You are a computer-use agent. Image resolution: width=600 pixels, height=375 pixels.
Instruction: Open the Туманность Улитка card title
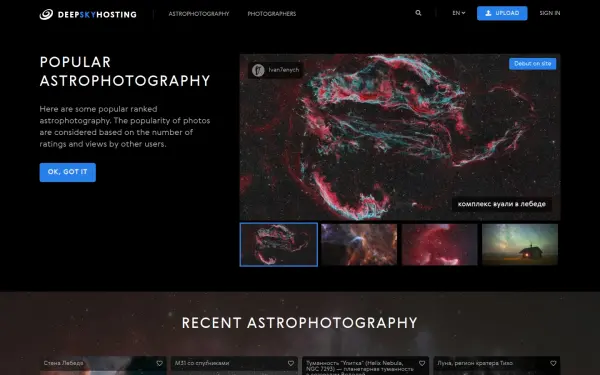point(360,367)
